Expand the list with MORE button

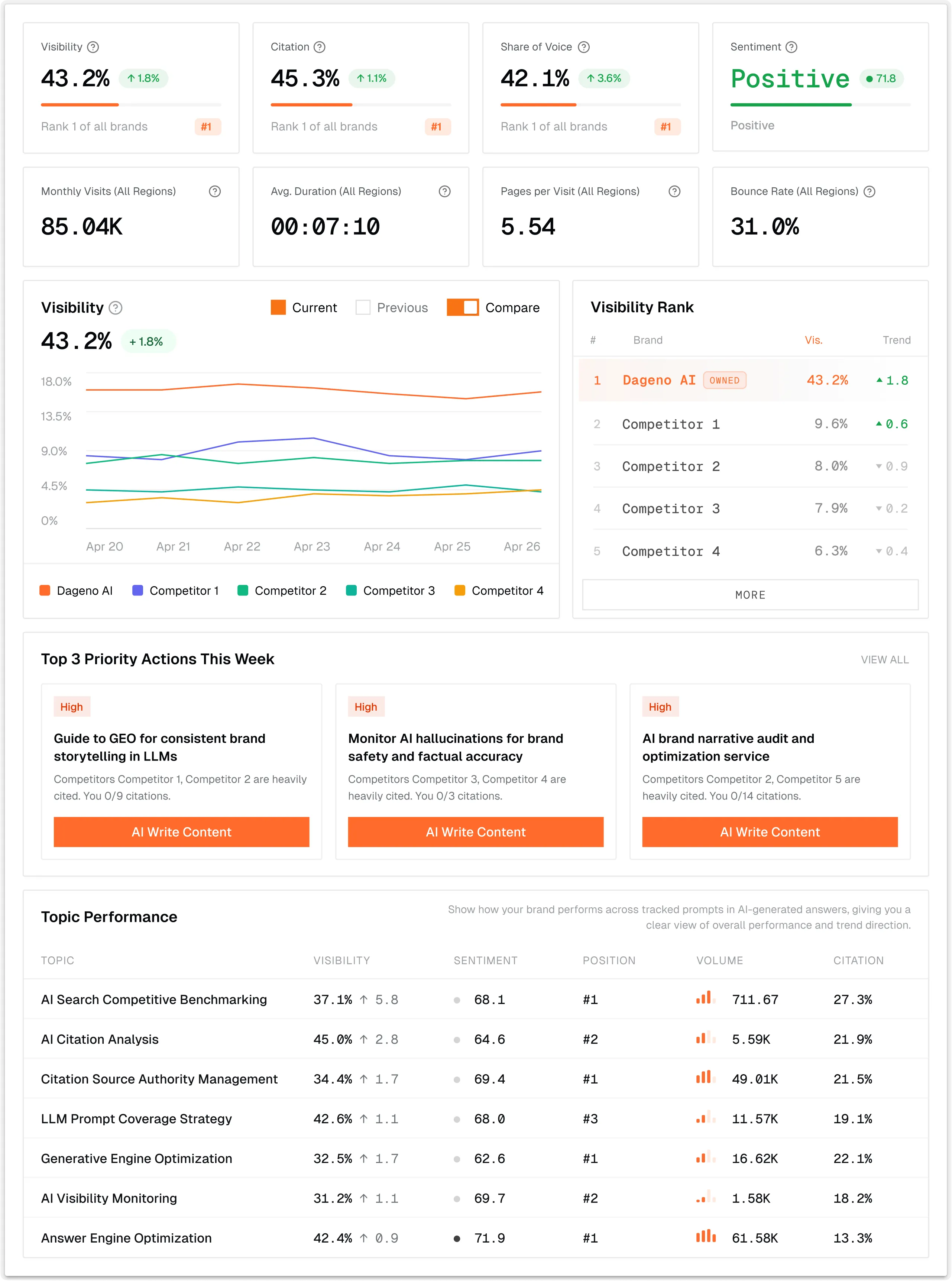[x=750, y=595]
